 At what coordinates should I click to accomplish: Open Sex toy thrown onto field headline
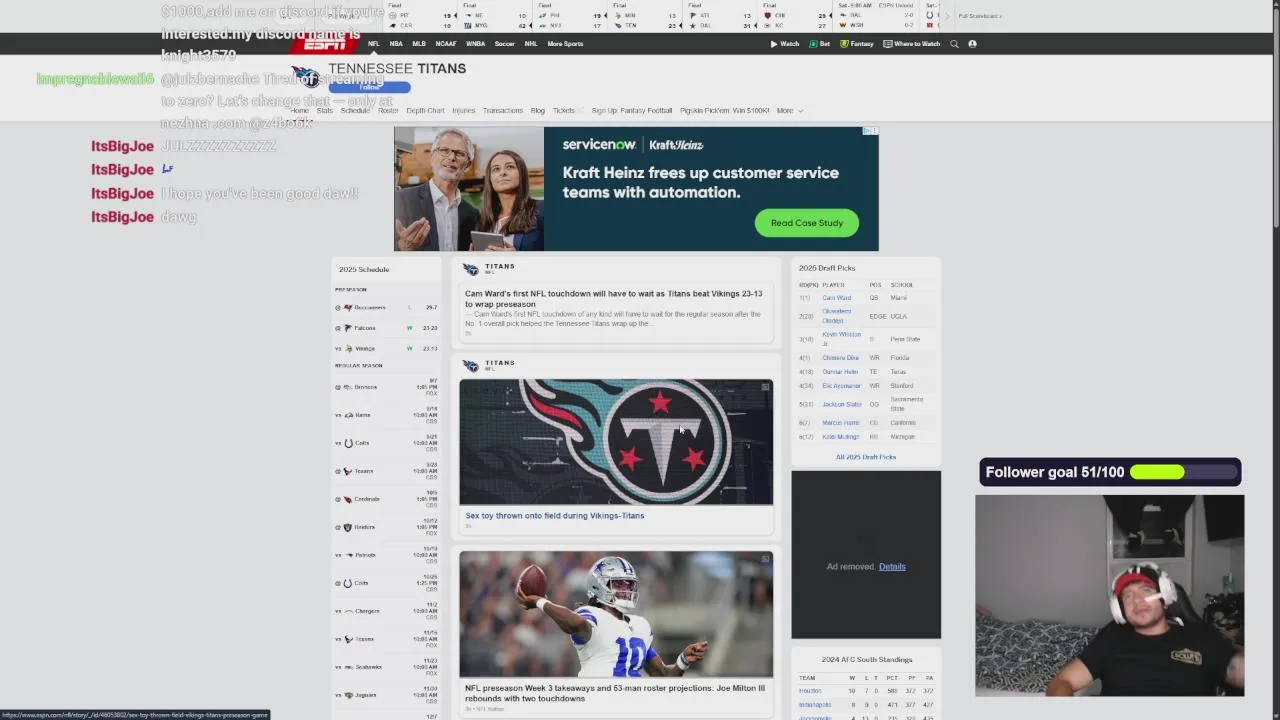pyautogui.click(x=555, y=516)
